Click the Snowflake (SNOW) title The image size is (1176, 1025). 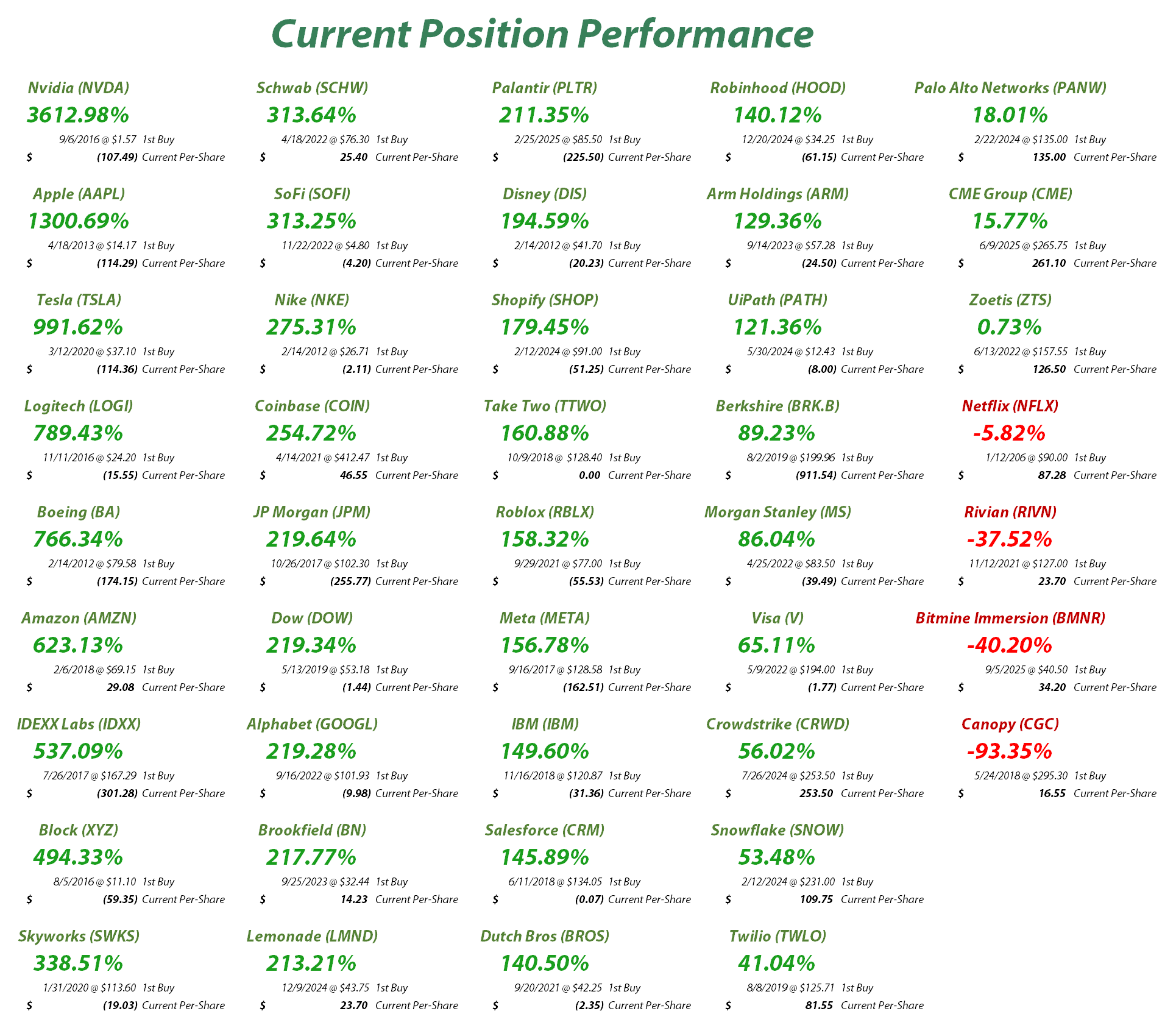tap(778, 830)
